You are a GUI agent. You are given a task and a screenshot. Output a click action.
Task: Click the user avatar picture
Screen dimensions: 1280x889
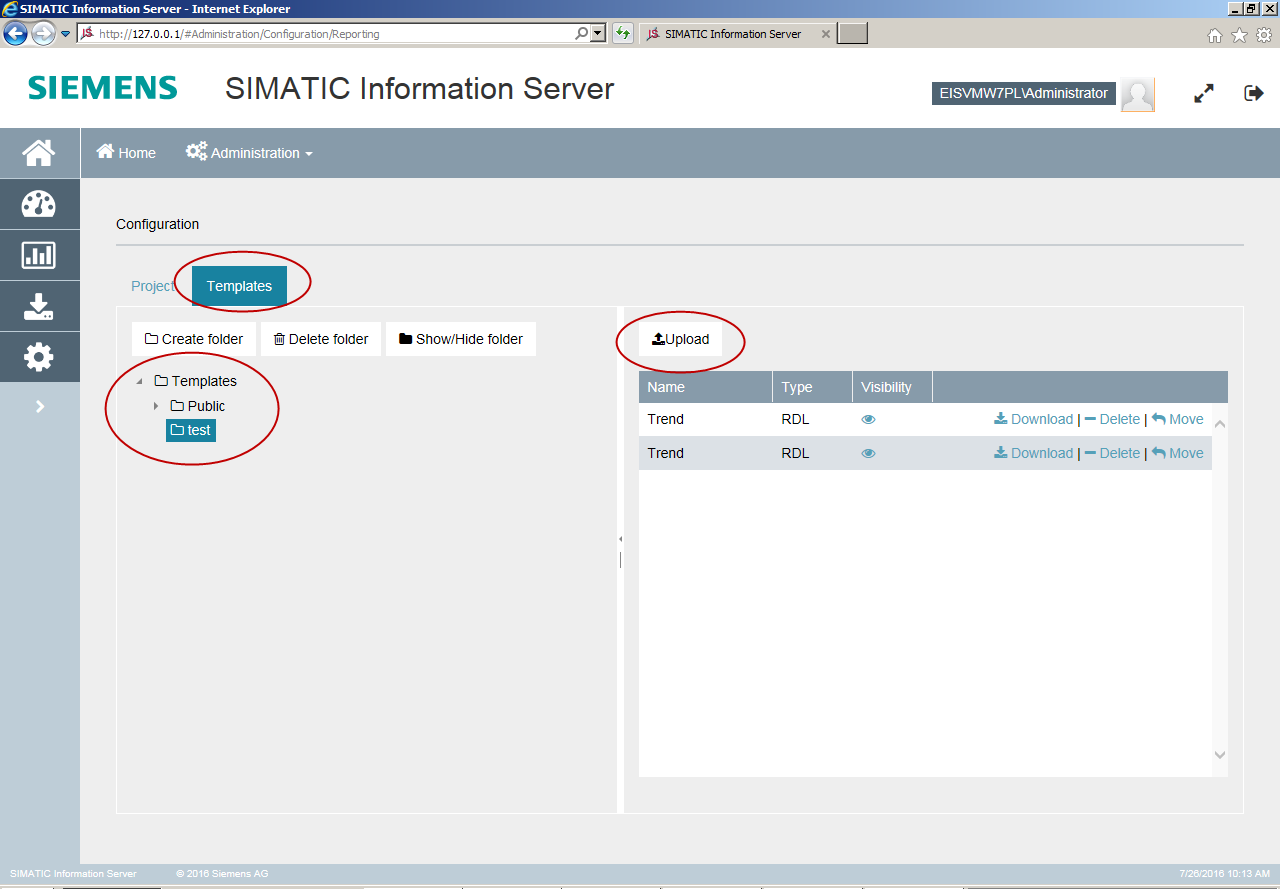tap(1137, 94)
